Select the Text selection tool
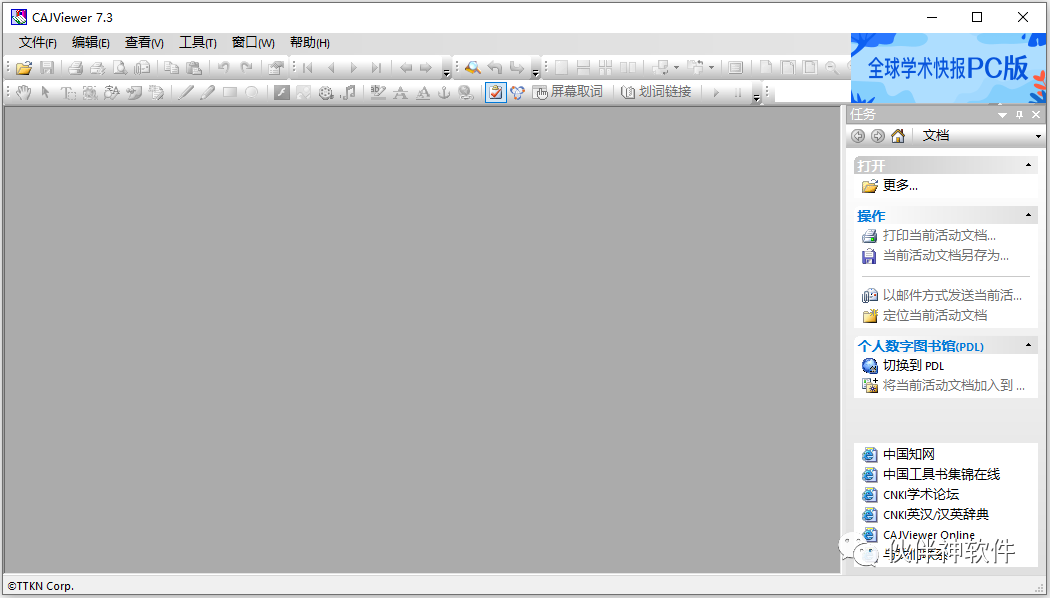 (x=68, y=92)
